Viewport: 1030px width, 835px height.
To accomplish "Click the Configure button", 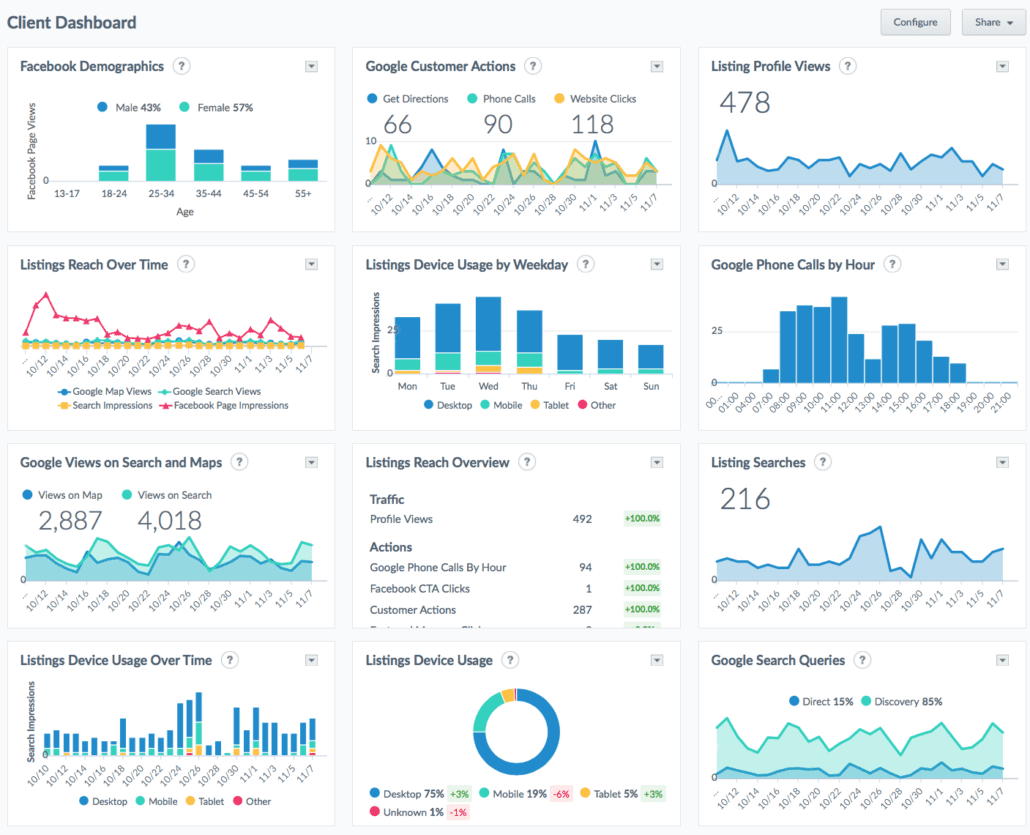I will coord(915,22).
